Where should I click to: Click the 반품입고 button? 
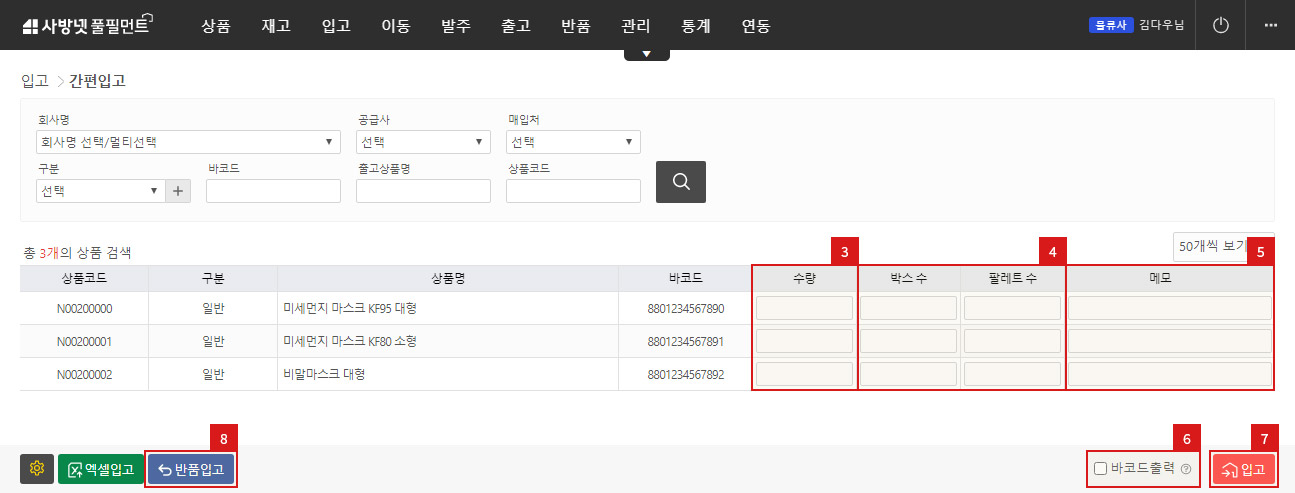click(192, 469)
